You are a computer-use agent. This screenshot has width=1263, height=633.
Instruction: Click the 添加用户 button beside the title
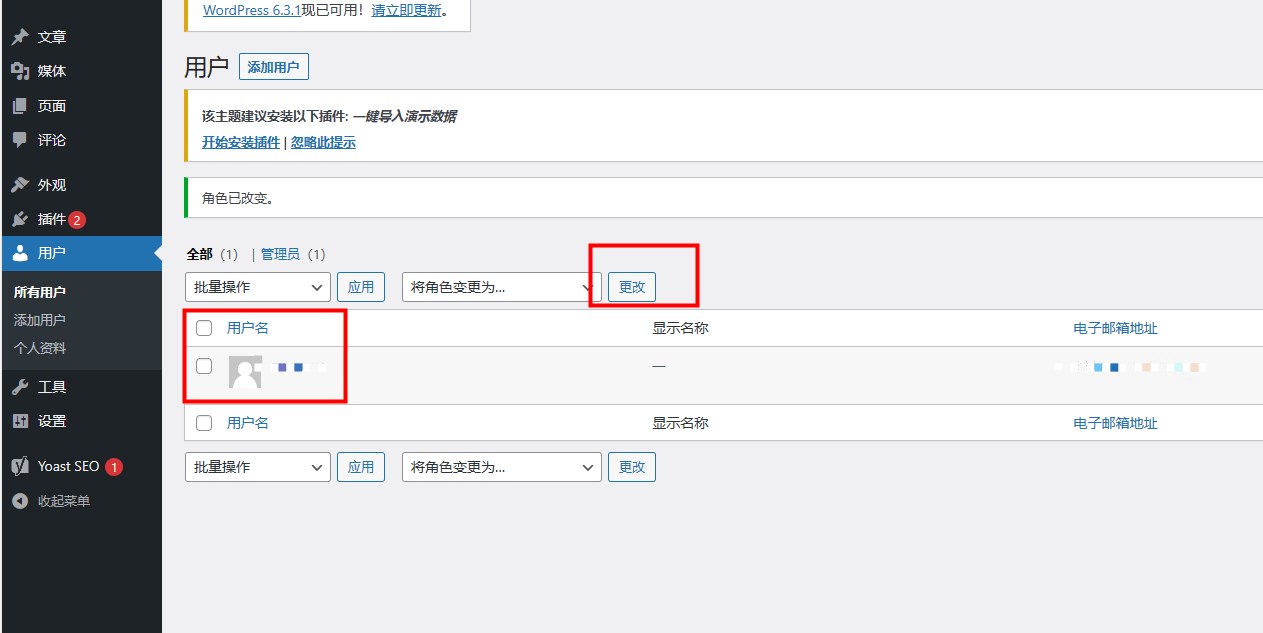[x=274, y=67]
